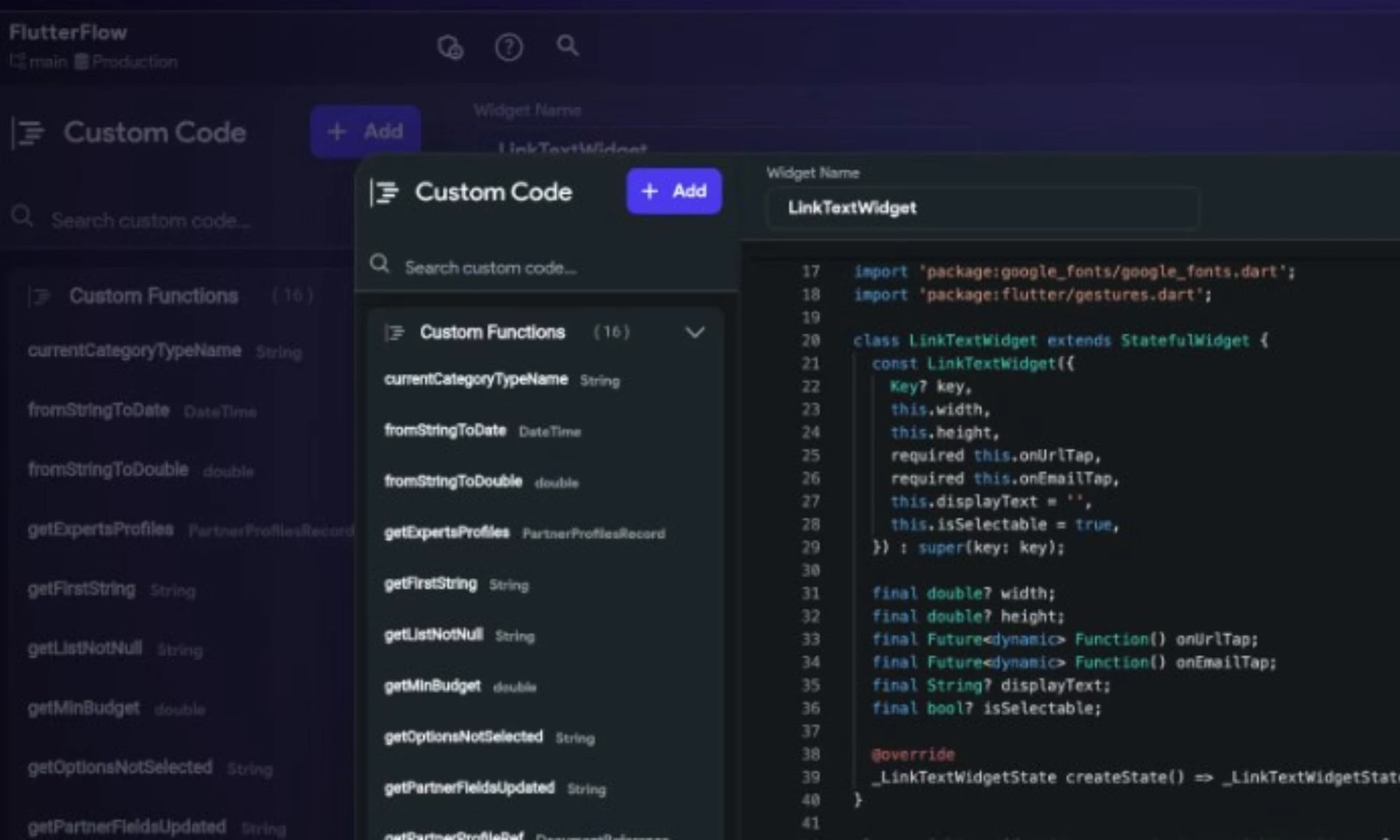
Task: Select getMinBudget in the front panel list
Action: (x=432, y=686)
